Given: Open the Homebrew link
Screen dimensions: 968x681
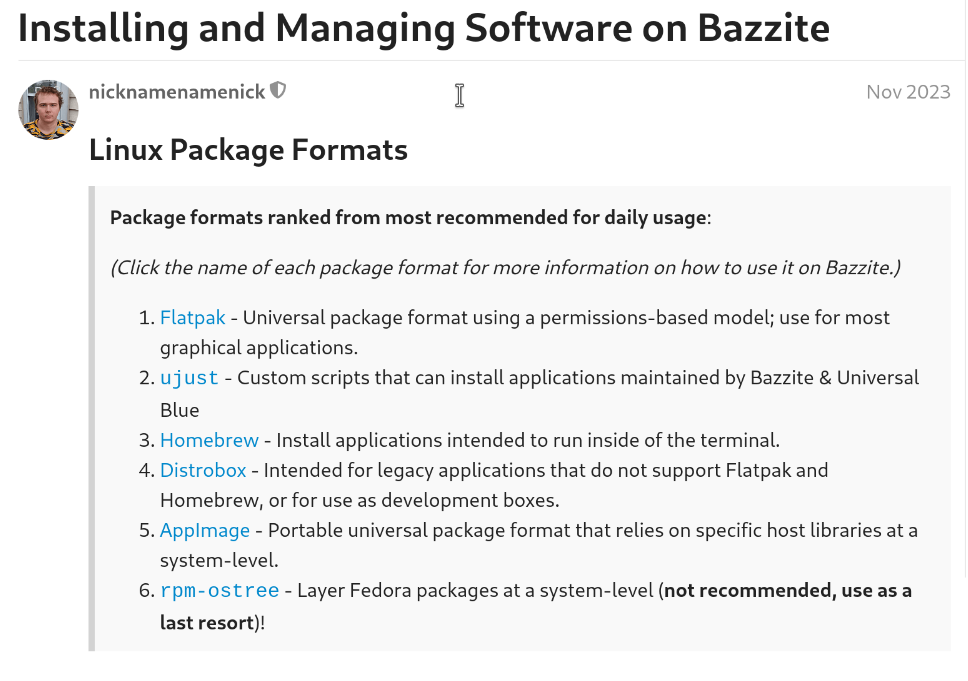Looking at the screenshot, I should click(209, 440).
